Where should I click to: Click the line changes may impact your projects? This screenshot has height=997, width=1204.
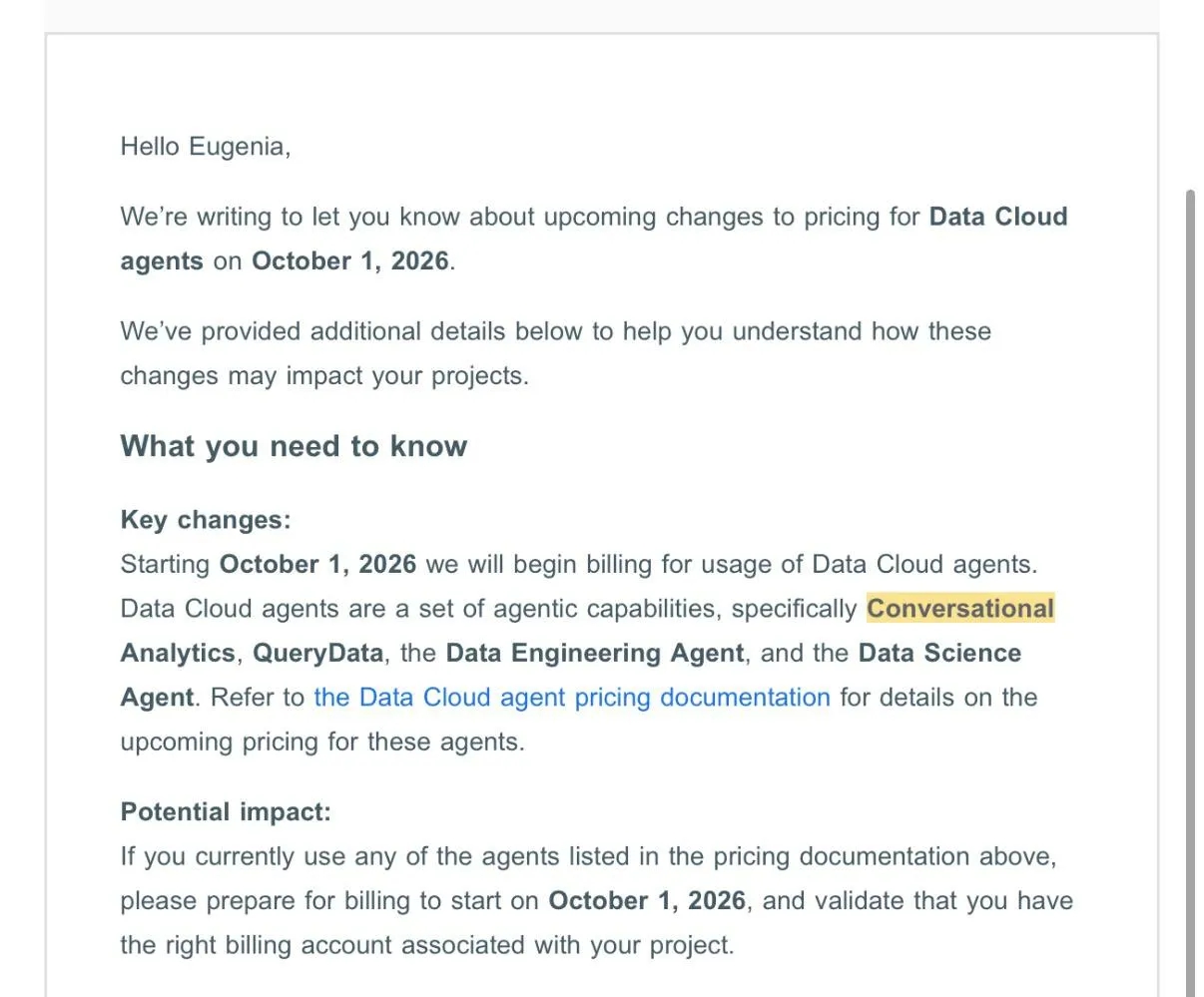tap(324, 376)
